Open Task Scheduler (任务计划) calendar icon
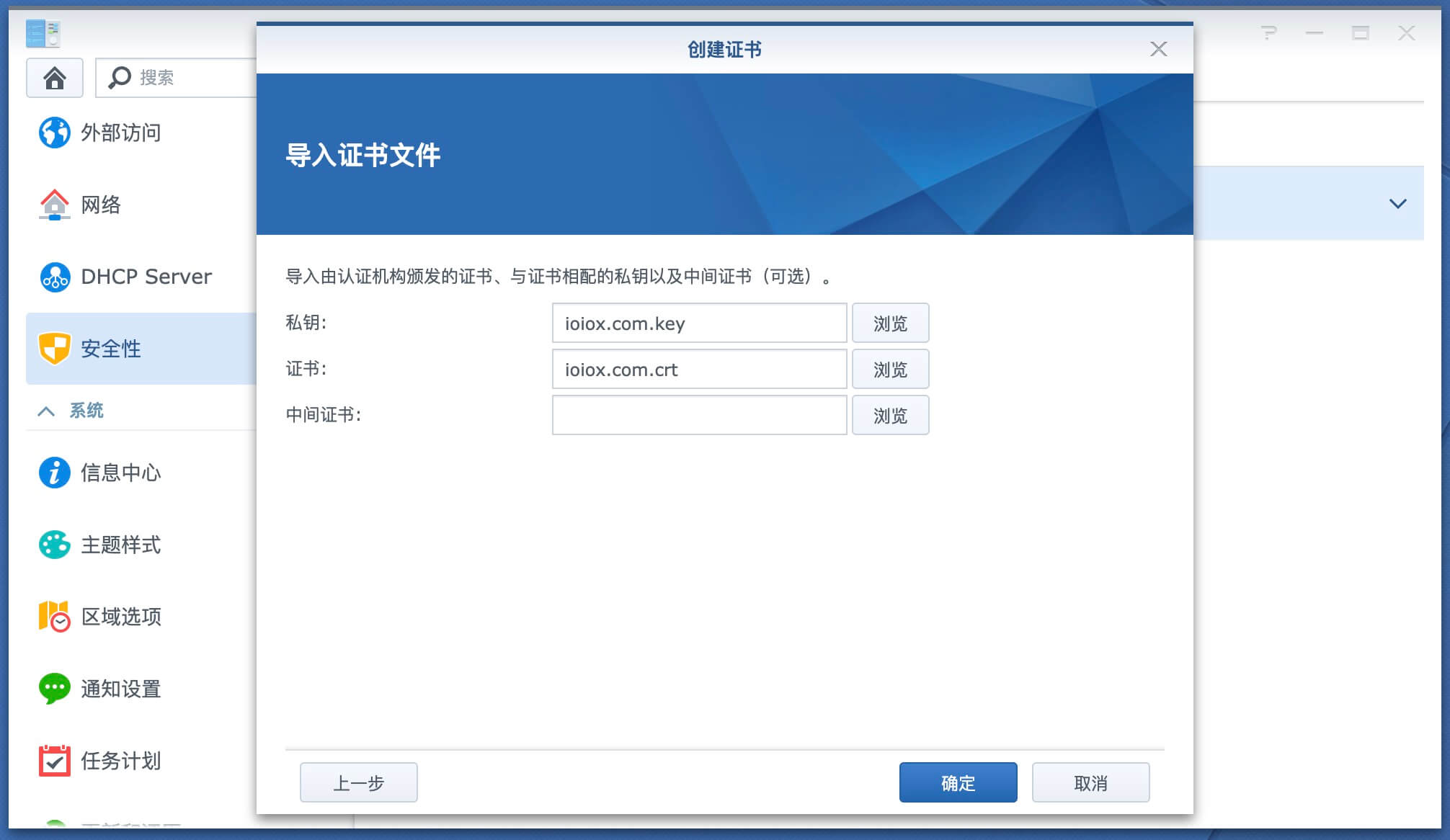 click(54, 761)
